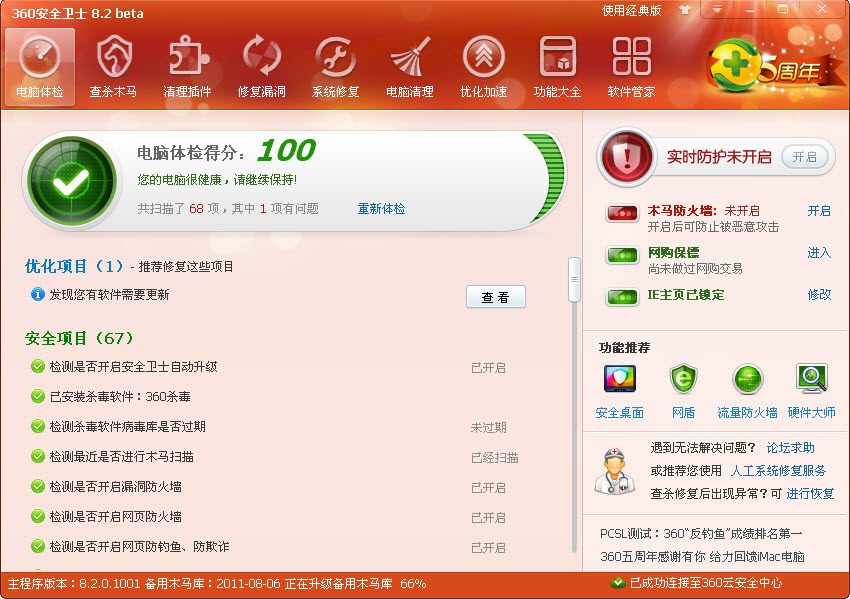Open news '360五周年感谢有你 给力回馈iMac电脑'
Viewport: 850px width, 599px height.
[703, 557]
